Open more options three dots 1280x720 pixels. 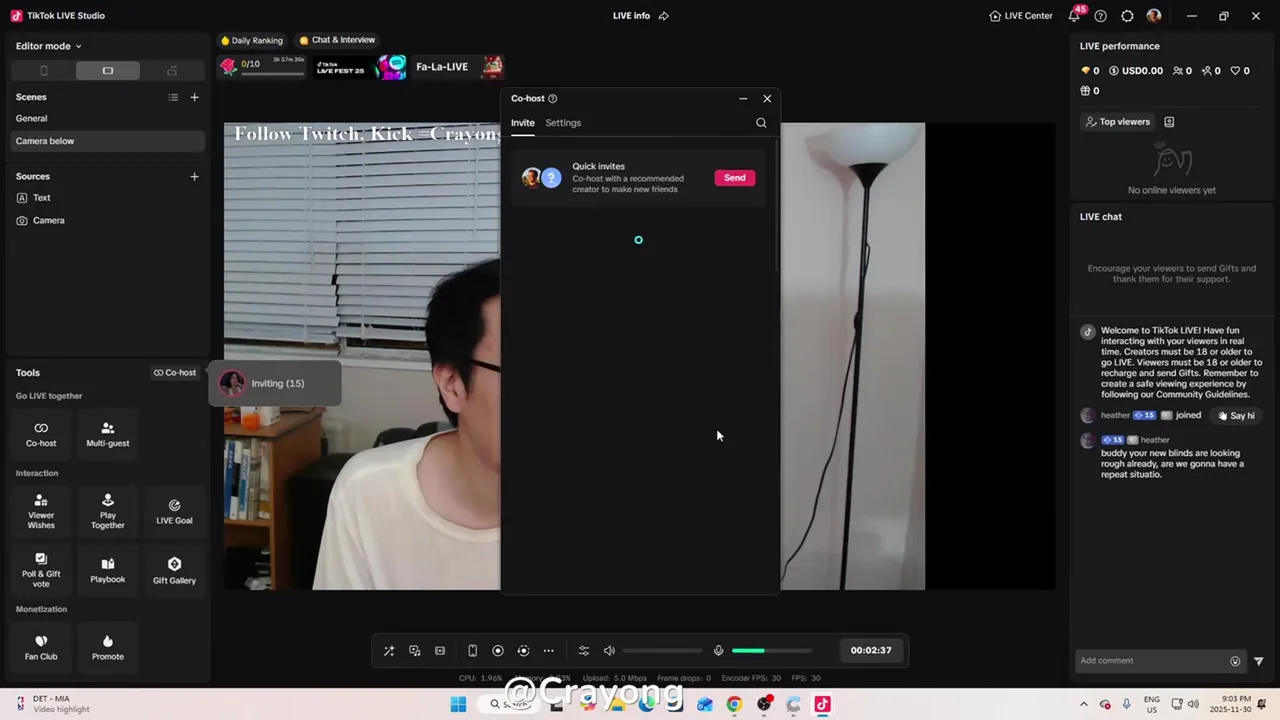548,651
